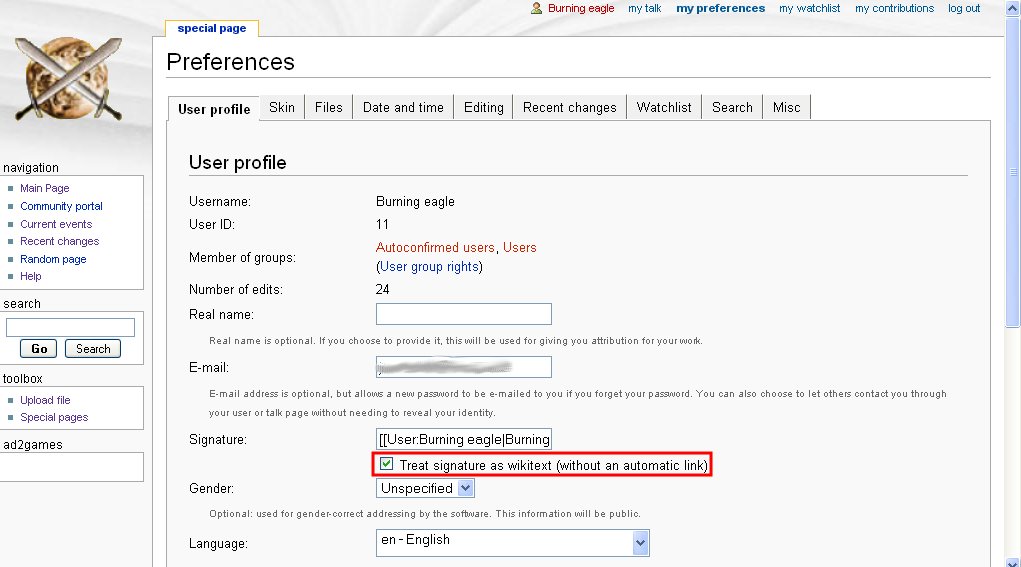Click the sidebar search input box
This screenshot has height=567, width=1021.
70,327
